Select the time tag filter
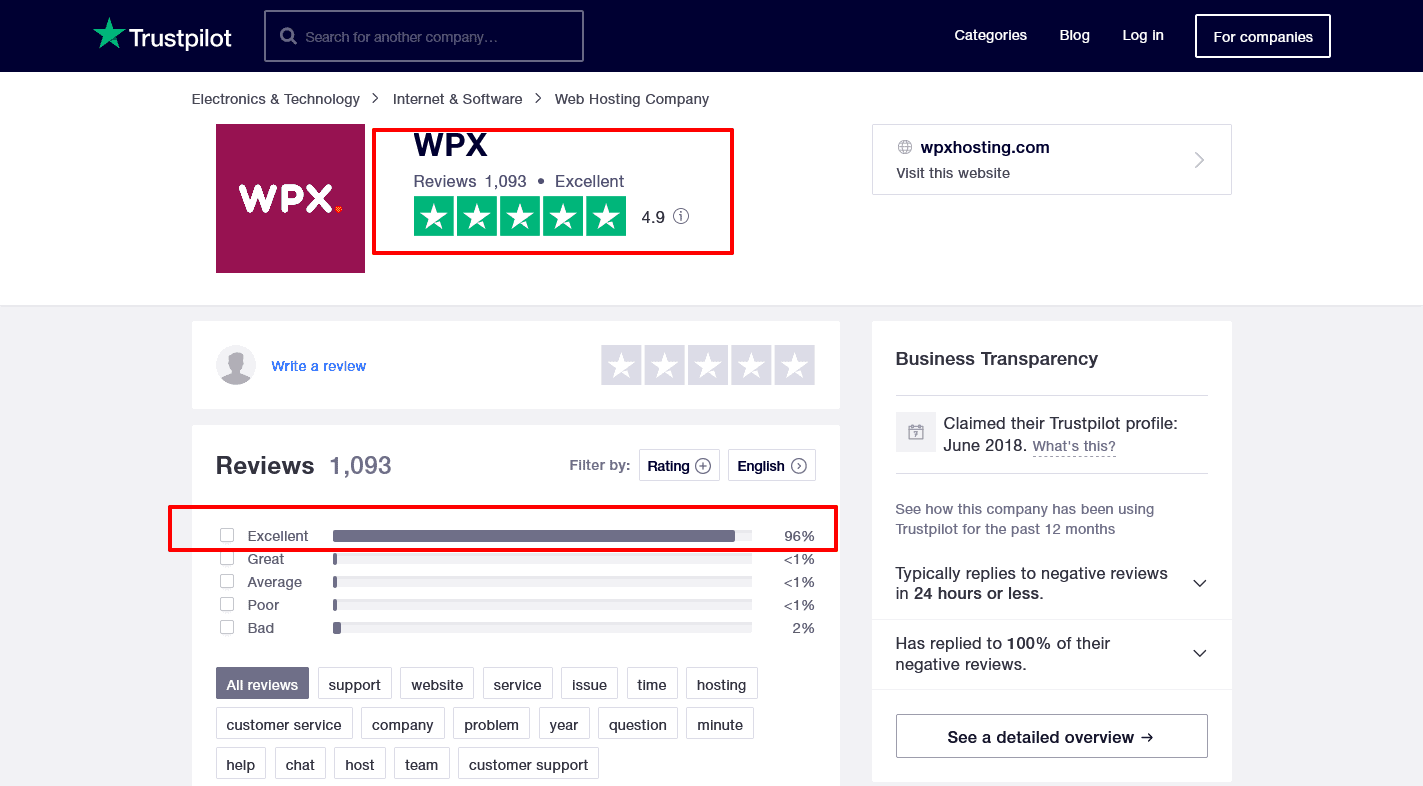This screenshot has height=786, width=1423. tap(652, 684)
